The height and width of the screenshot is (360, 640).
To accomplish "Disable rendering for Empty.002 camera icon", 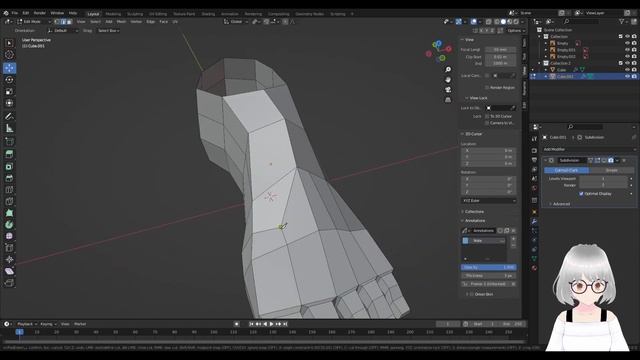I will (634, 56).
